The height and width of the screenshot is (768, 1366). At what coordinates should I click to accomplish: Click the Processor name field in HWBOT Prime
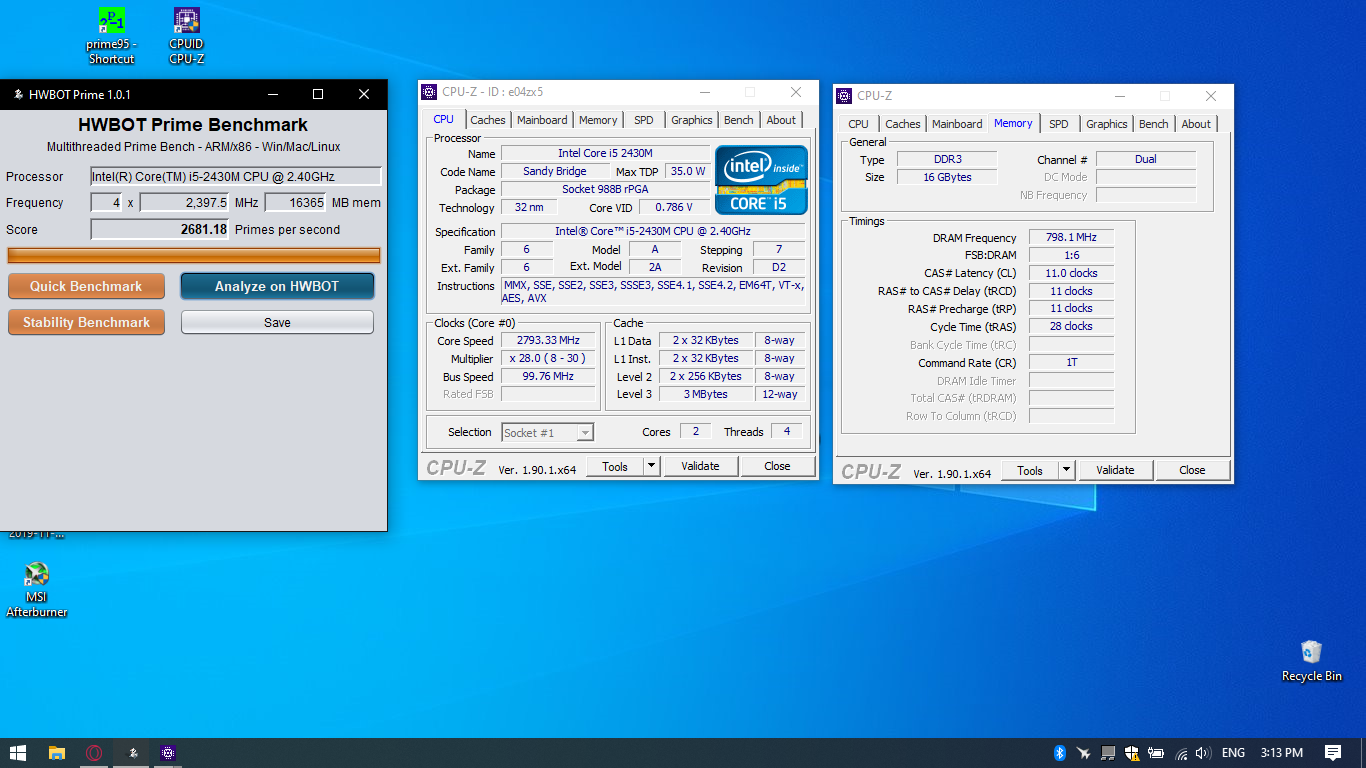point(236,176)
